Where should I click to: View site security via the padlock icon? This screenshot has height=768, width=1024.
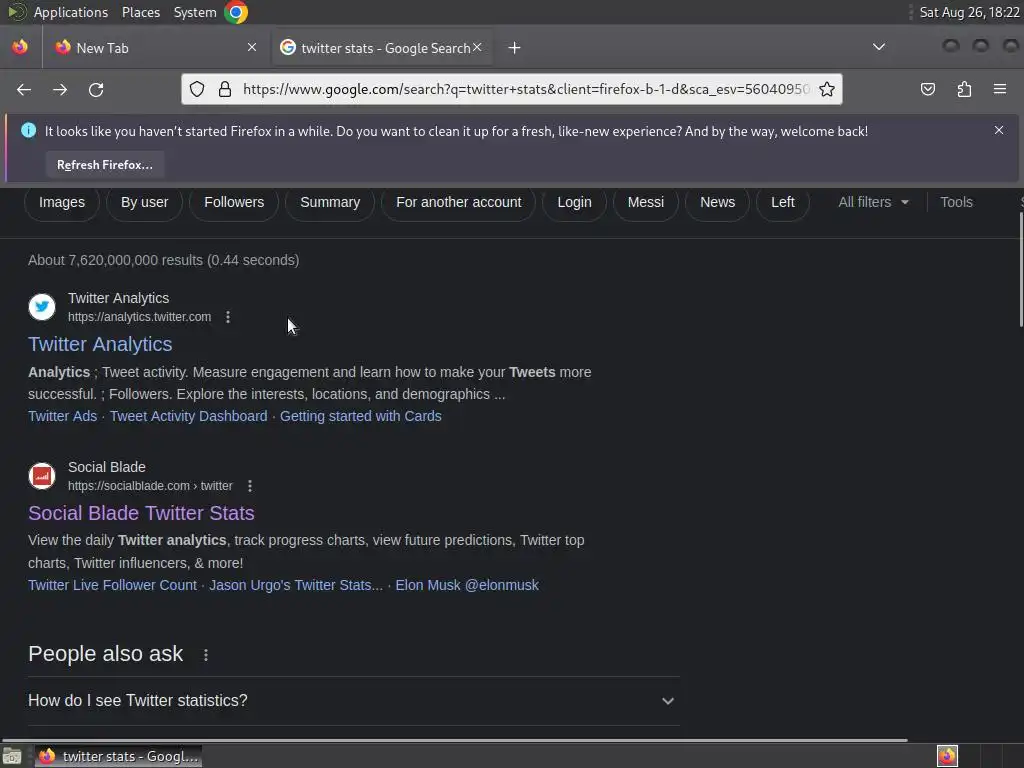click(225, 89)
